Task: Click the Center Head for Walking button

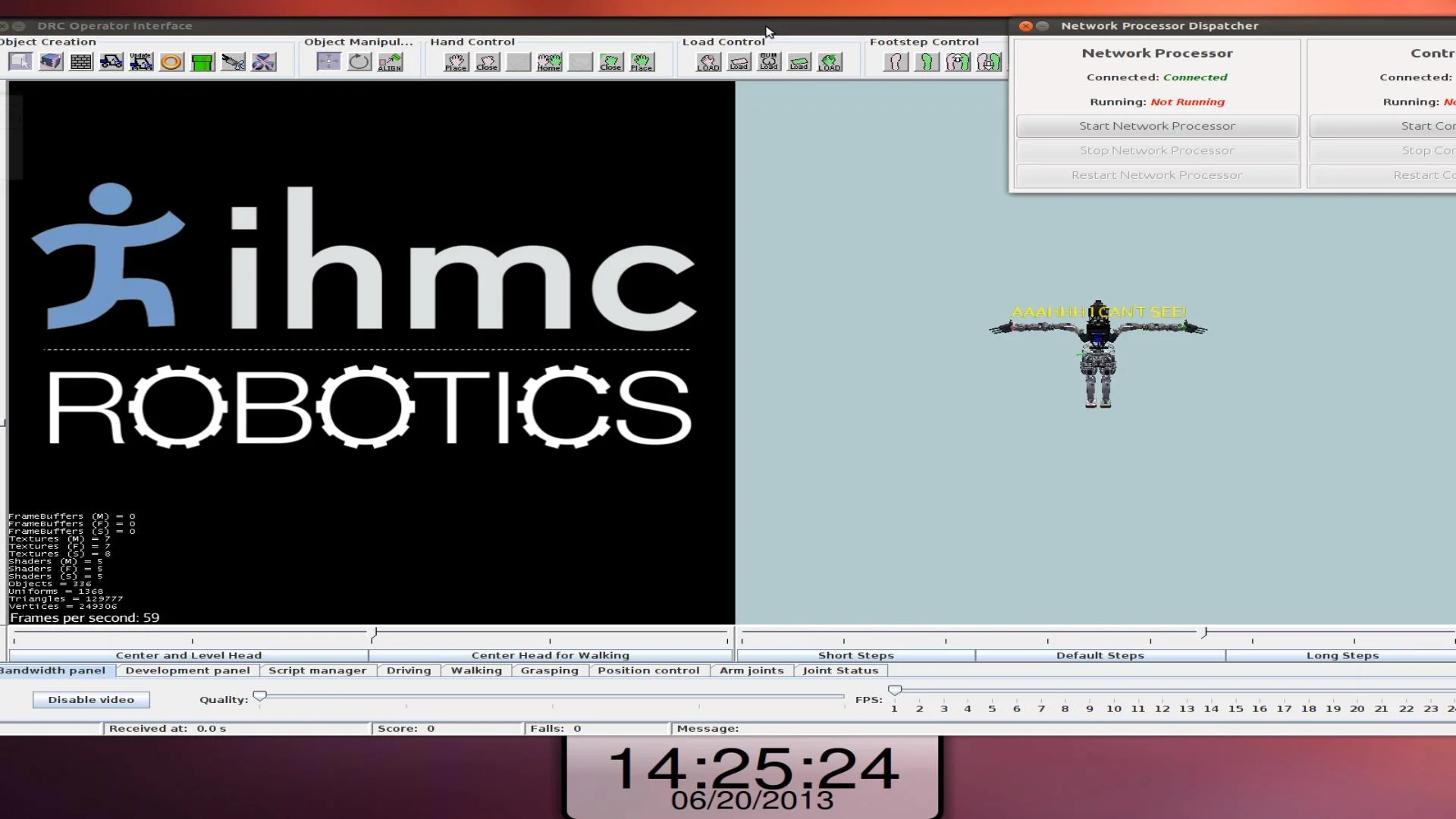Action: (x=551, y=655)
